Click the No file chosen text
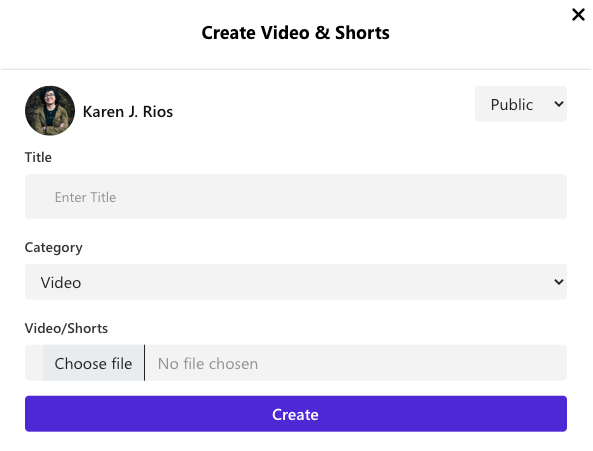 click(x=208, y=364)
